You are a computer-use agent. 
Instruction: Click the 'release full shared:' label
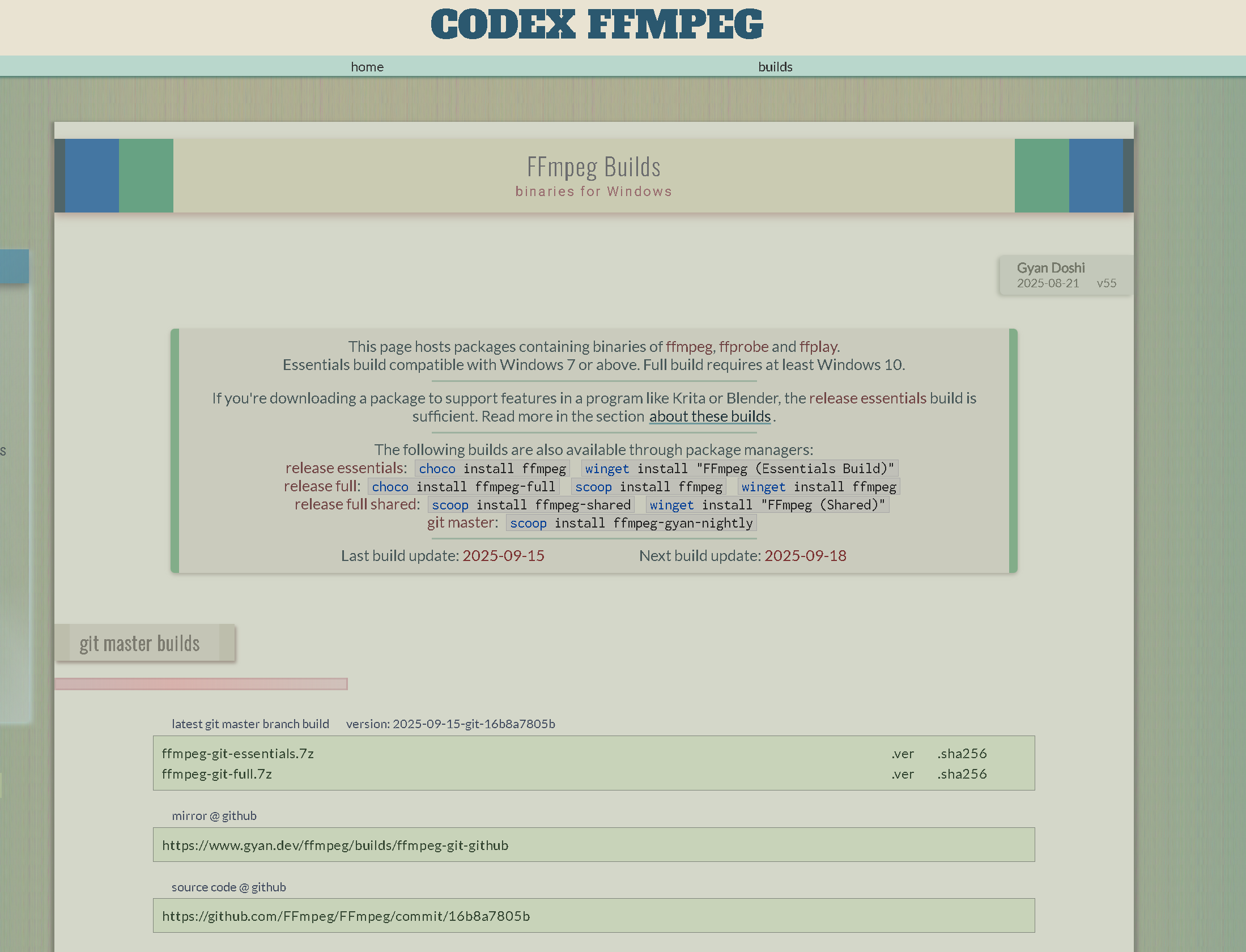[x=358, y=504]
